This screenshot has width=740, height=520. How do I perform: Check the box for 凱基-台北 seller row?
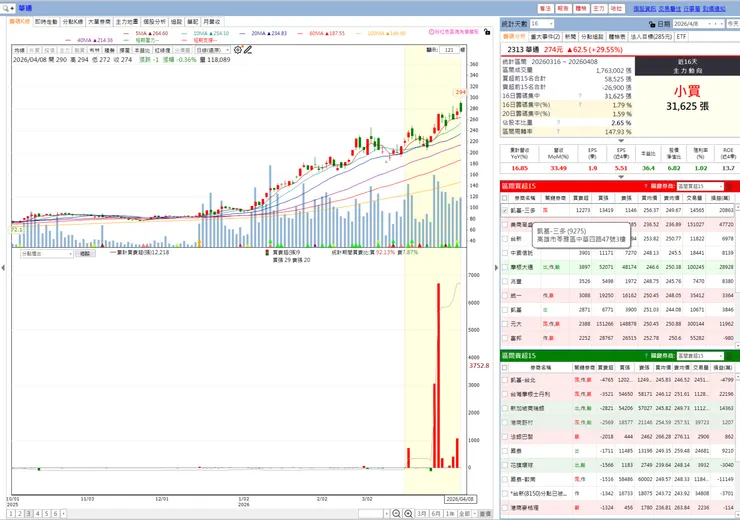click(x=505, y=380)
